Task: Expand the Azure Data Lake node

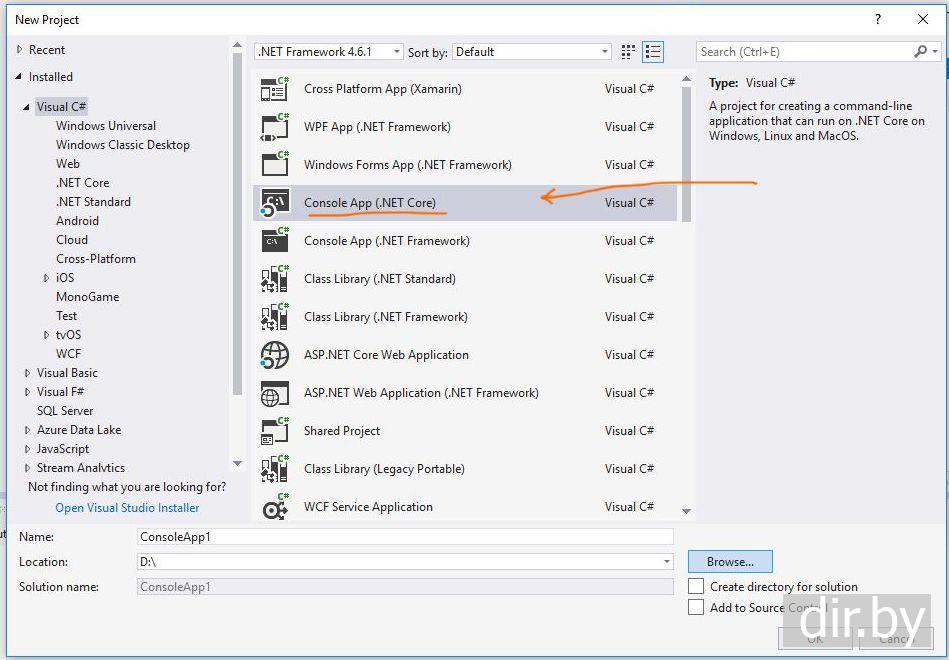Action: pyautogui.click(x=27, y=430)
